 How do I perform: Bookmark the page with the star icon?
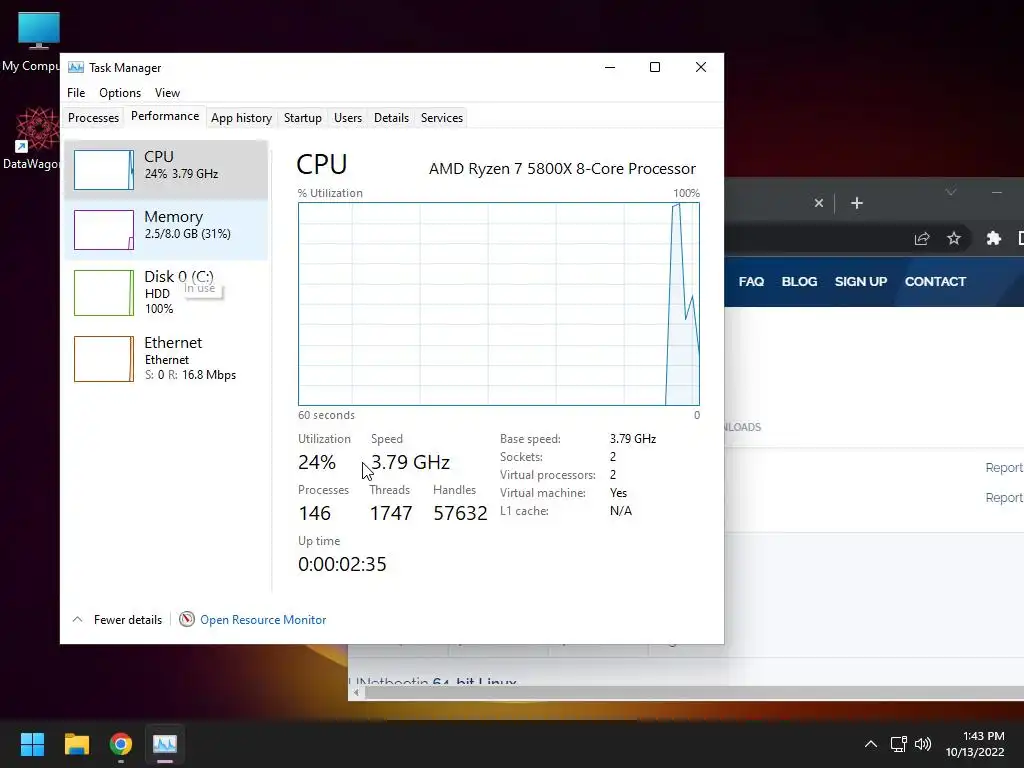coord(953,238)
